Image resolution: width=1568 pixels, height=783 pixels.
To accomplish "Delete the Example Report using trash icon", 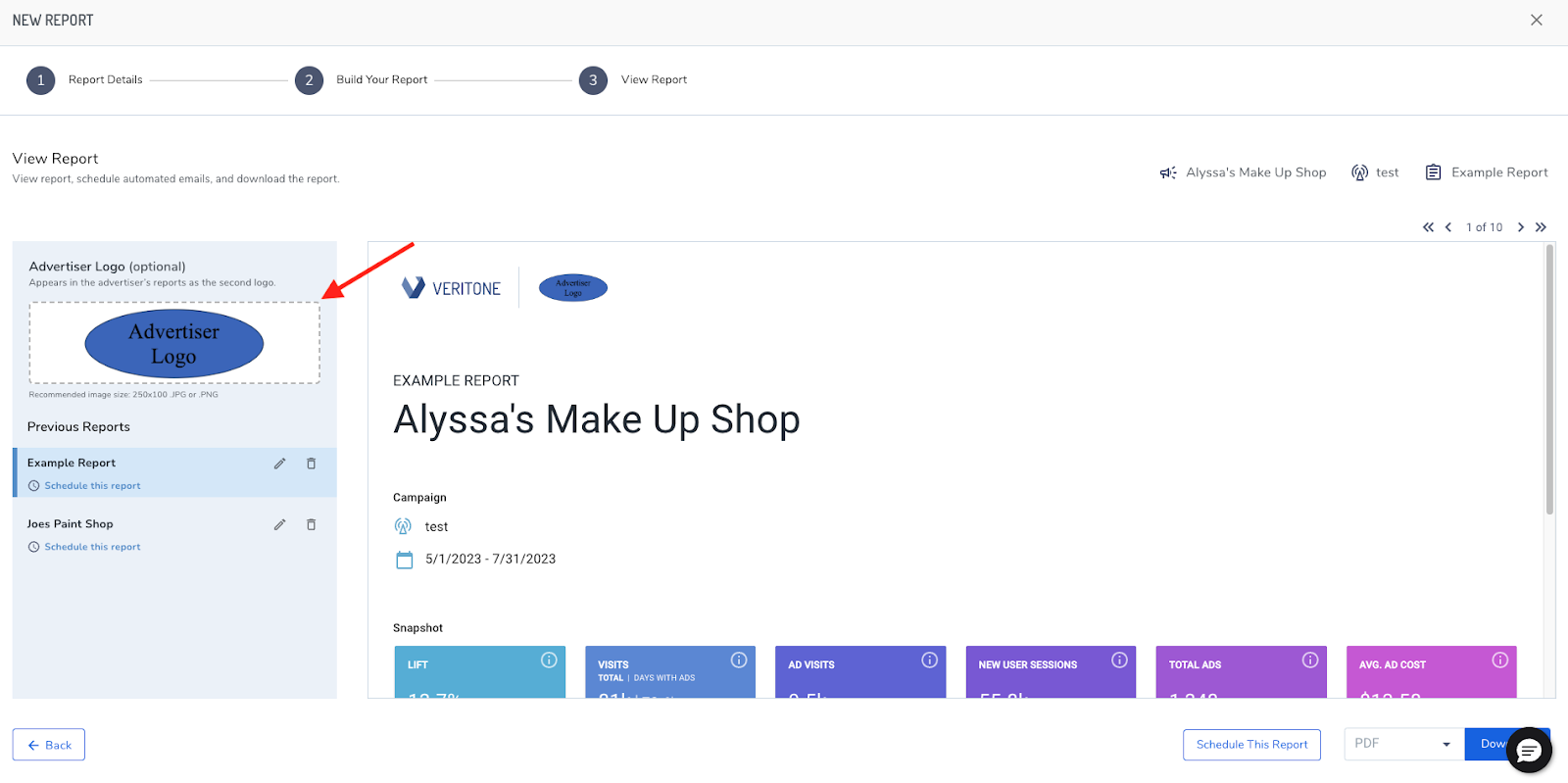I will click(311, 464).
